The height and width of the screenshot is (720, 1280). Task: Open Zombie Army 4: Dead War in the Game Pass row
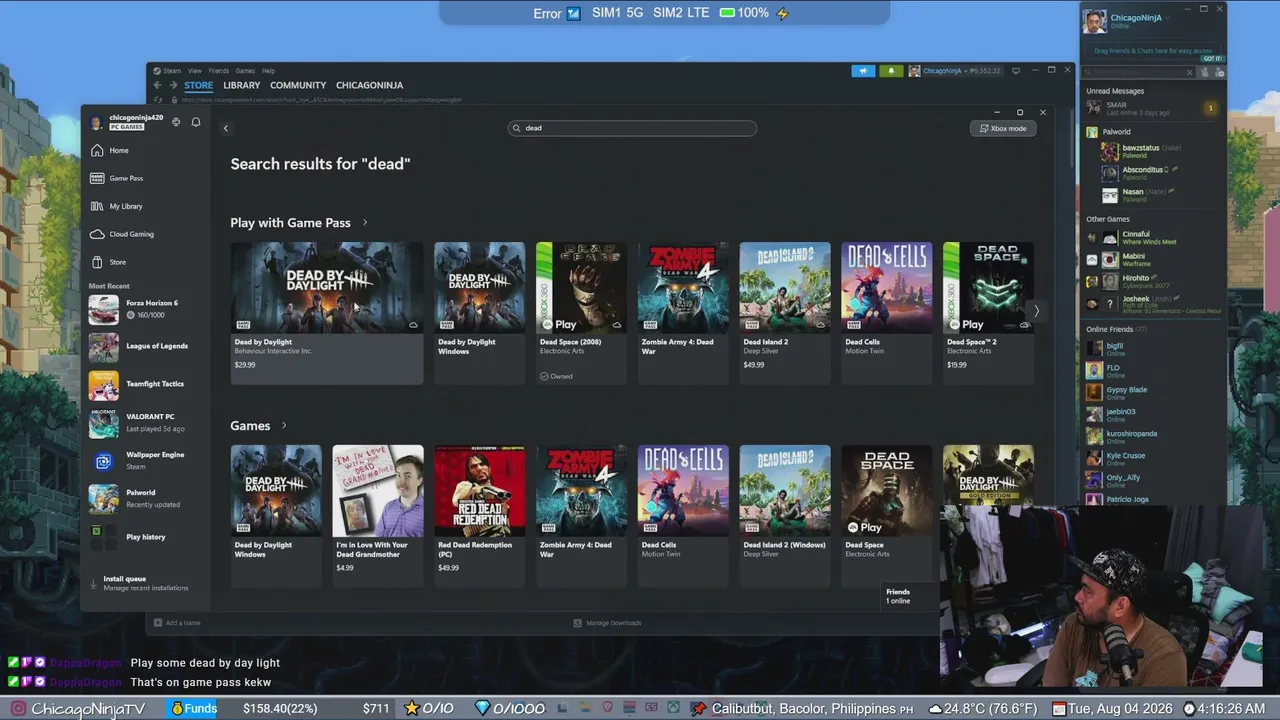point(683,313)
